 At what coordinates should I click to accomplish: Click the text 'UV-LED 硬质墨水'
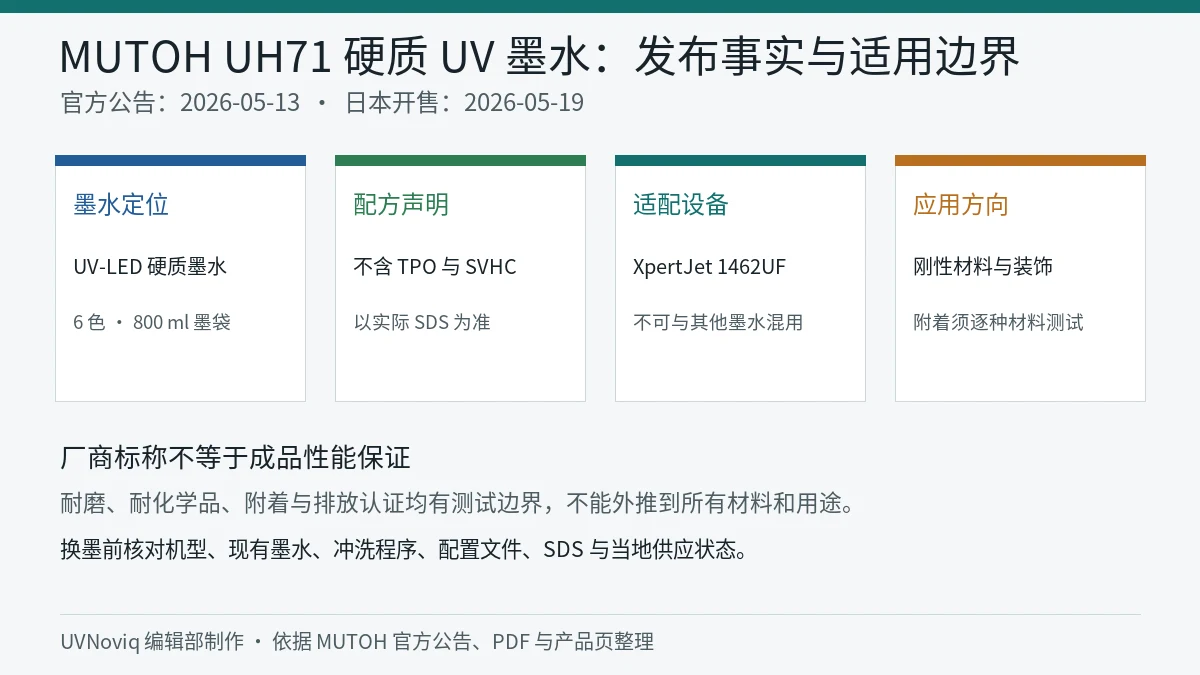[150, 267]
